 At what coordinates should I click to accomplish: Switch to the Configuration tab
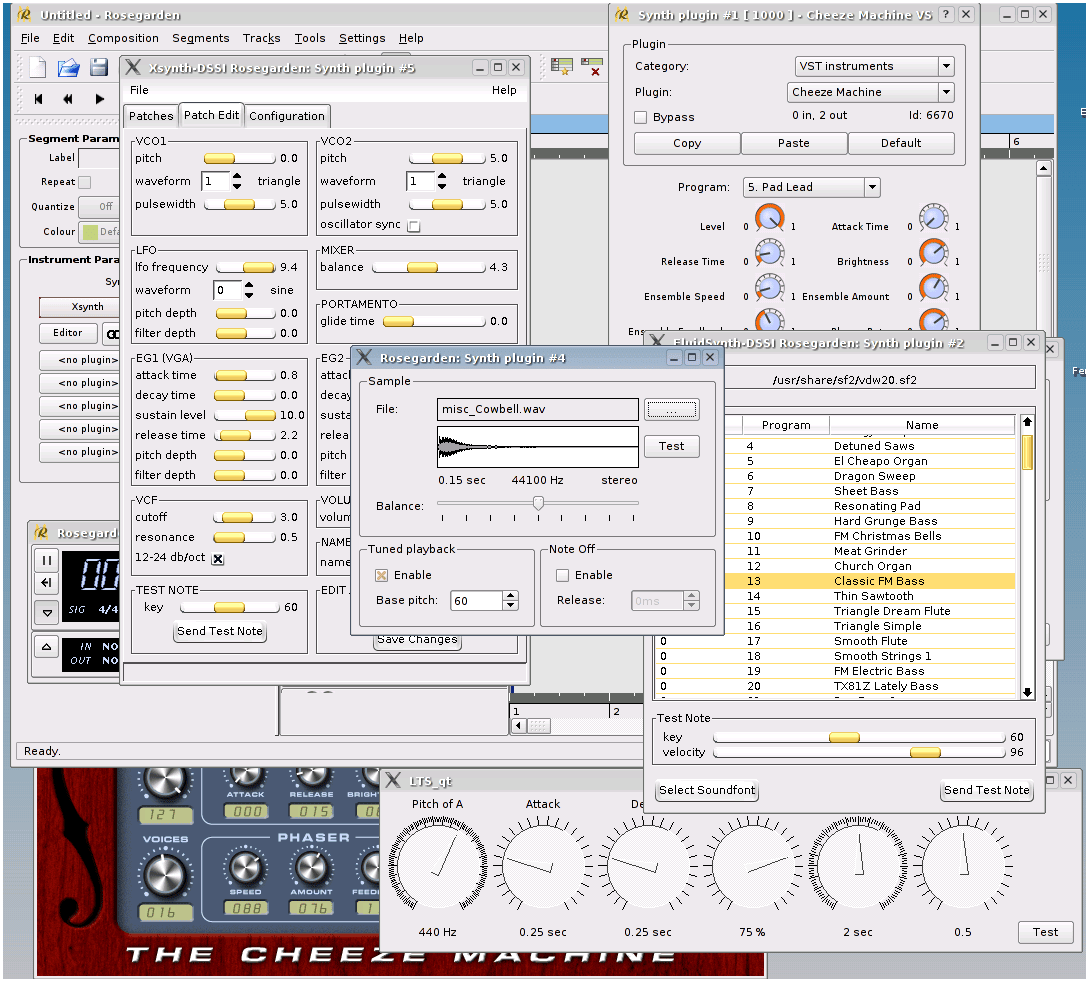coord(287,116)
